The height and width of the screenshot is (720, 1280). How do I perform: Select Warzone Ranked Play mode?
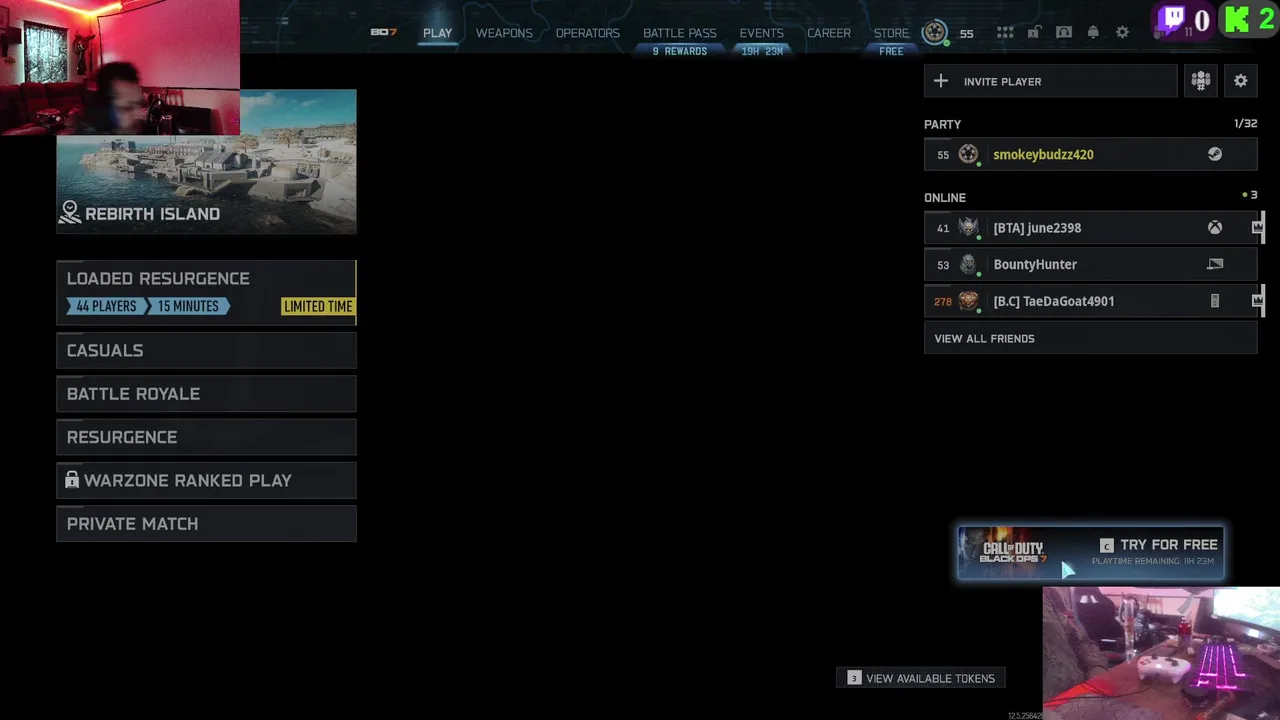(206, 480)
